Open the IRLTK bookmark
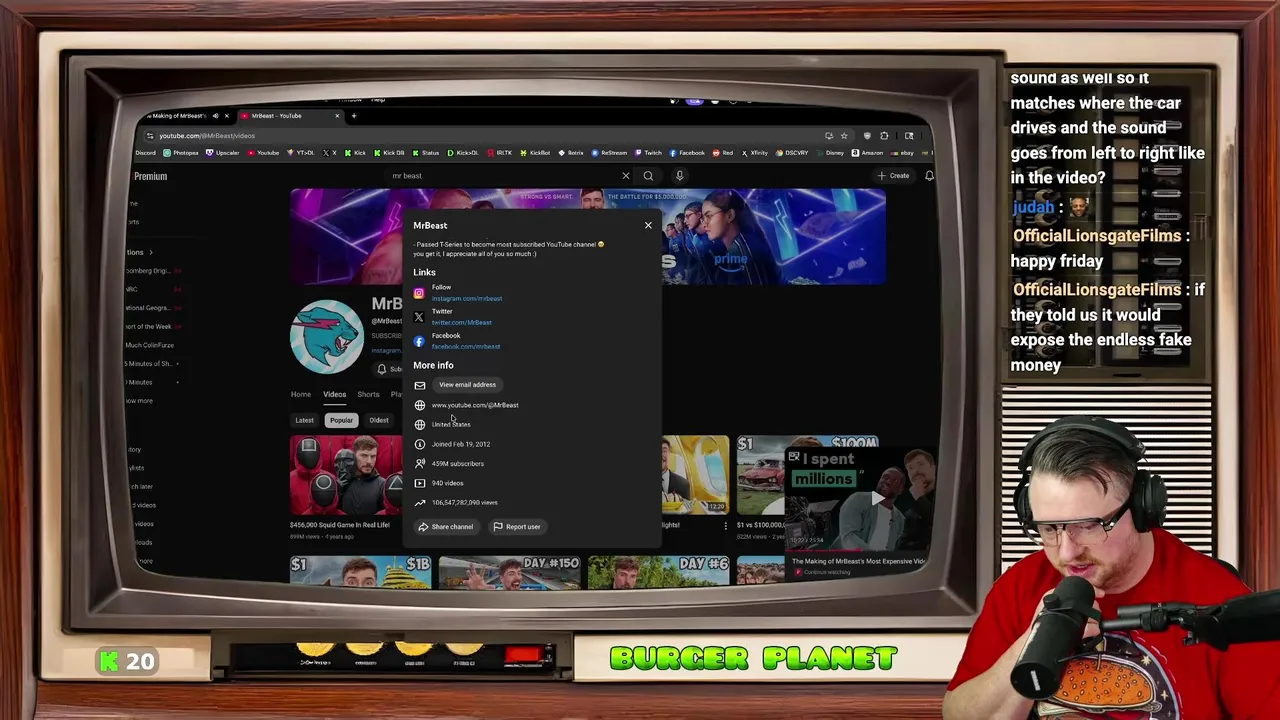 tap(501, 153)
